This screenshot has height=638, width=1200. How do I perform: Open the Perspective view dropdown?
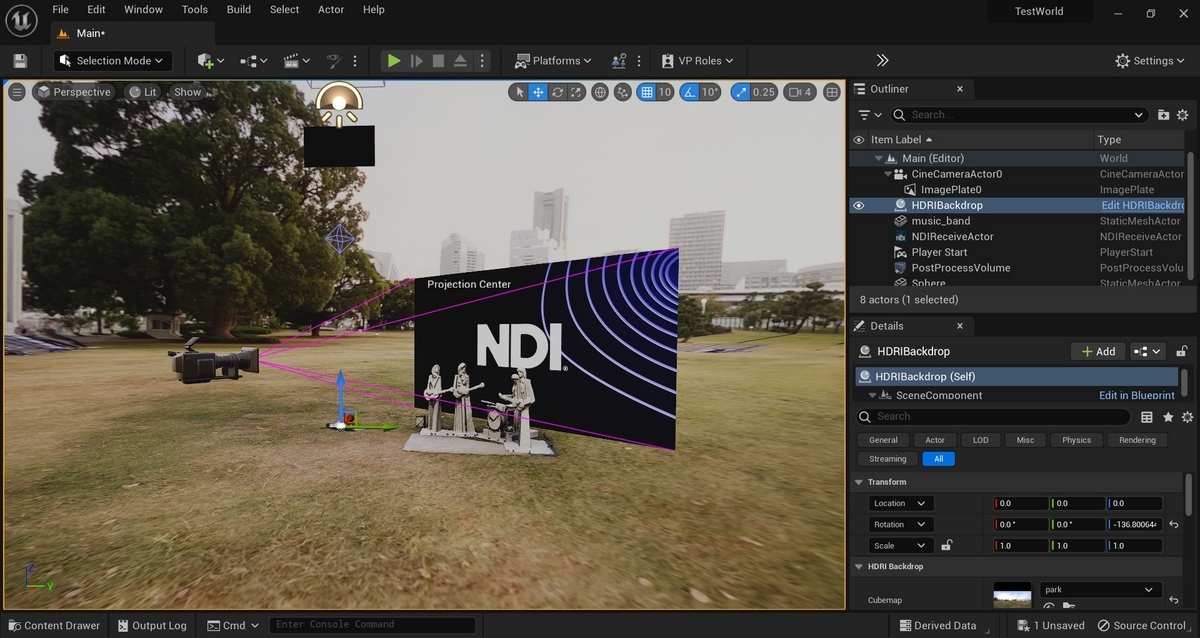tap(73, 92)
